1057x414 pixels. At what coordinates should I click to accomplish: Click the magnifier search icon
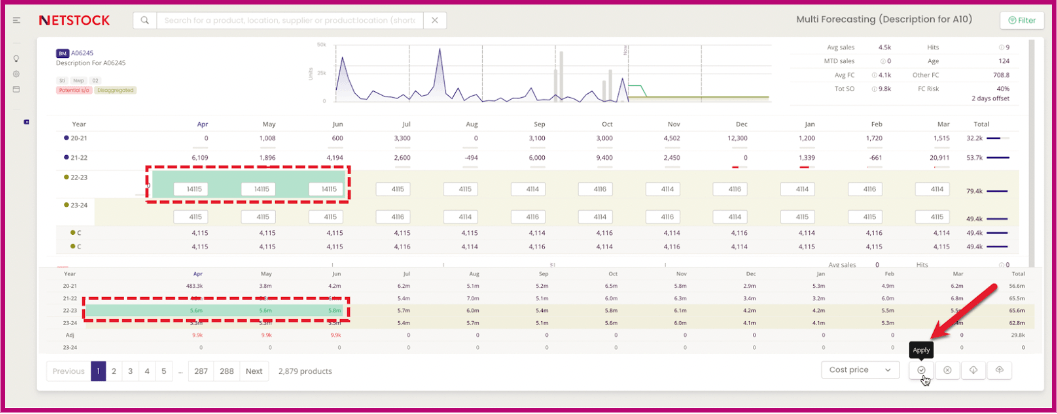[145, 20]
